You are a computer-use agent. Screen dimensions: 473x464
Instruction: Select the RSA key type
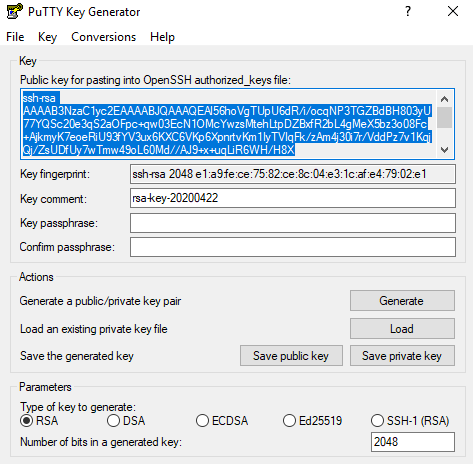[x=26, y=421]
